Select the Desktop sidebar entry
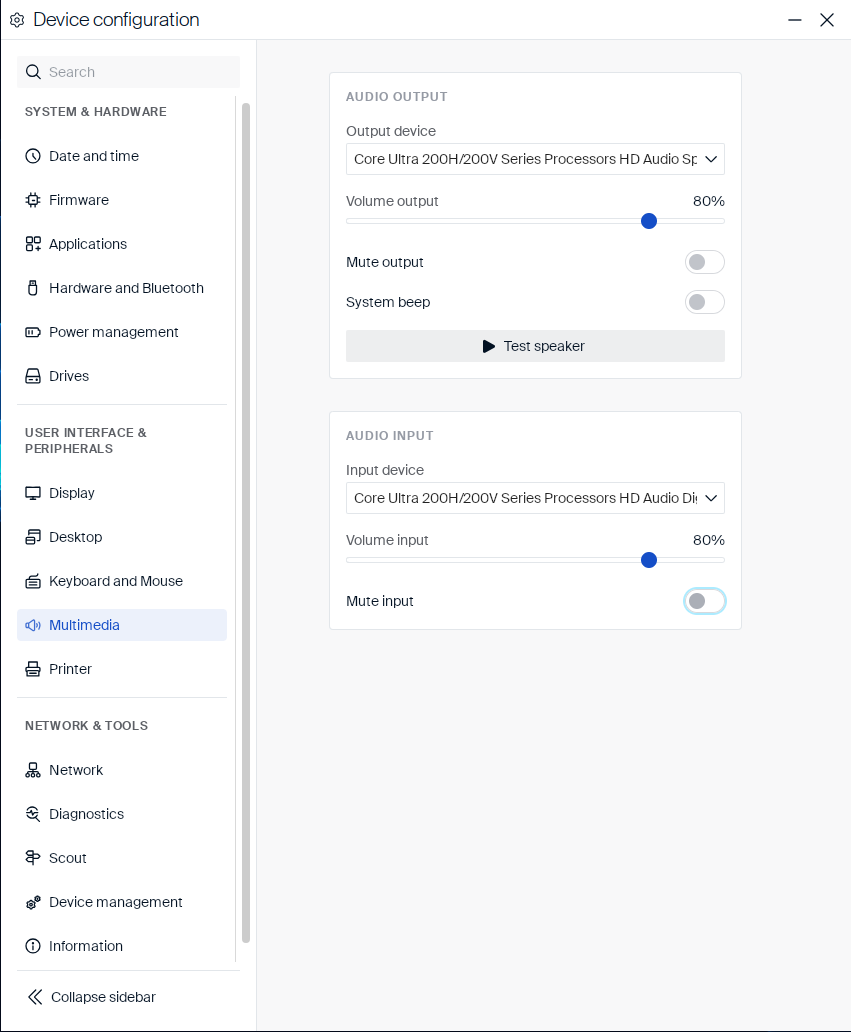This screenshot has height=1032, width=851. tap(122, 537)
